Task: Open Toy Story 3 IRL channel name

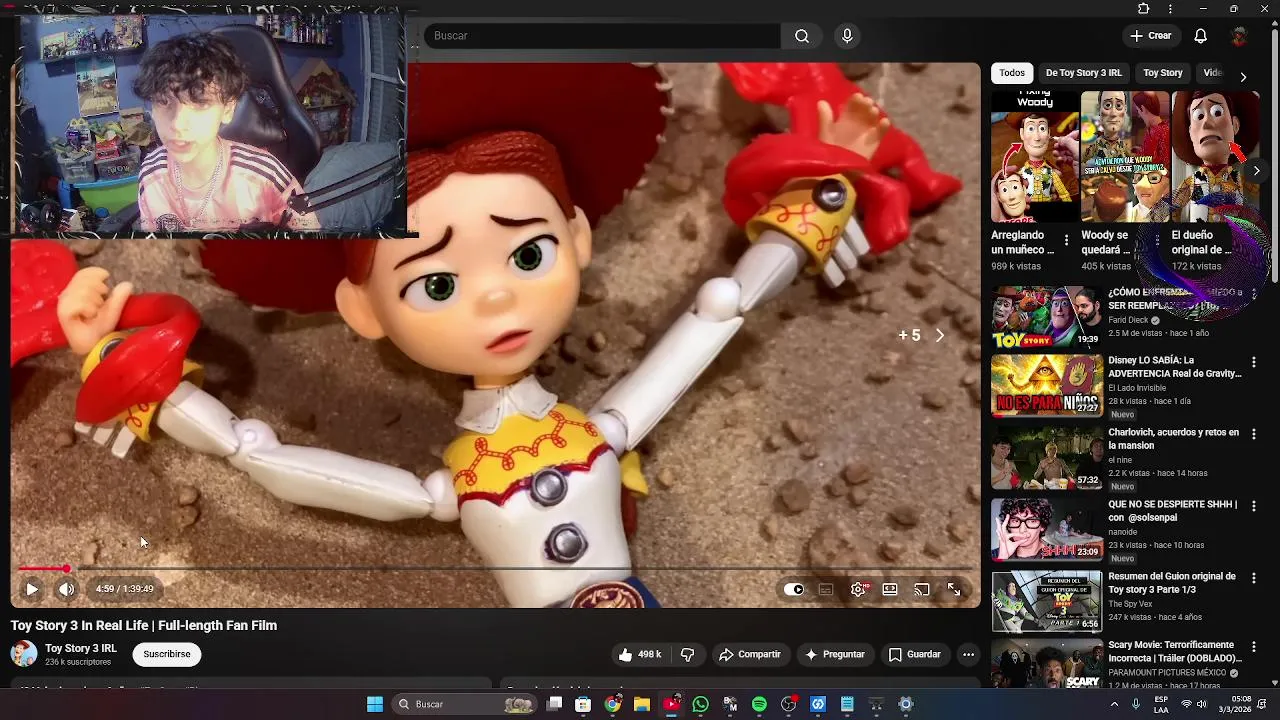Action: coord(81,648)
